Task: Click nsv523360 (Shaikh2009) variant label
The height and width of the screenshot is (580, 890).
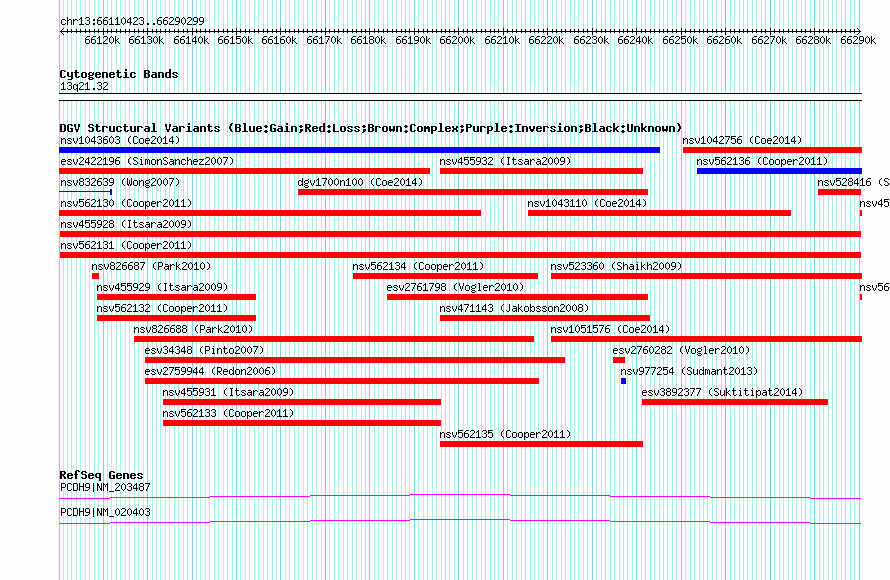Action: coord(616,266)
